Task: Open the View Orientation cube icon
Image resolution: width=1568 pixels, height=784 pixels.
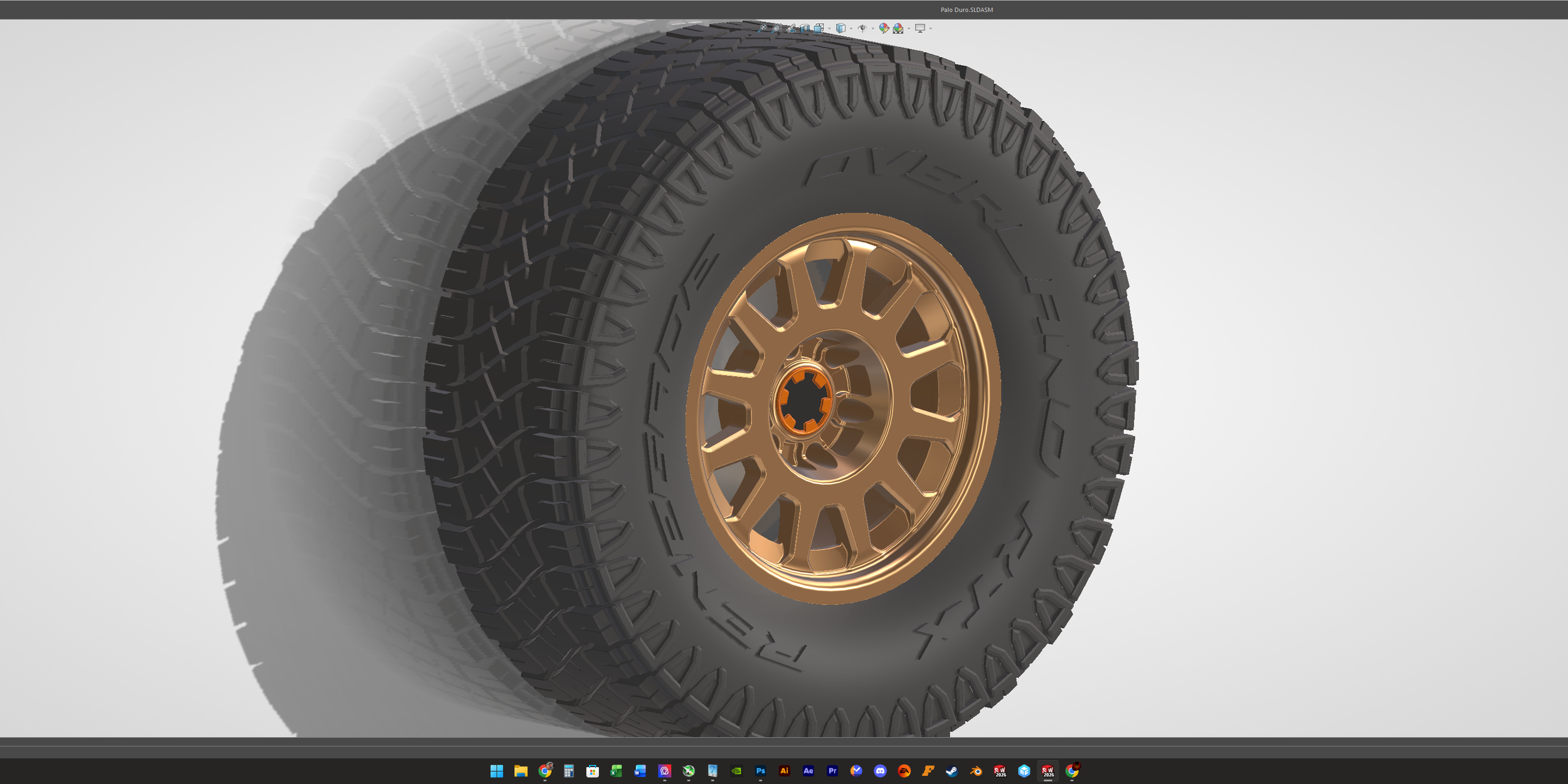Action: (x=818, y=28)
